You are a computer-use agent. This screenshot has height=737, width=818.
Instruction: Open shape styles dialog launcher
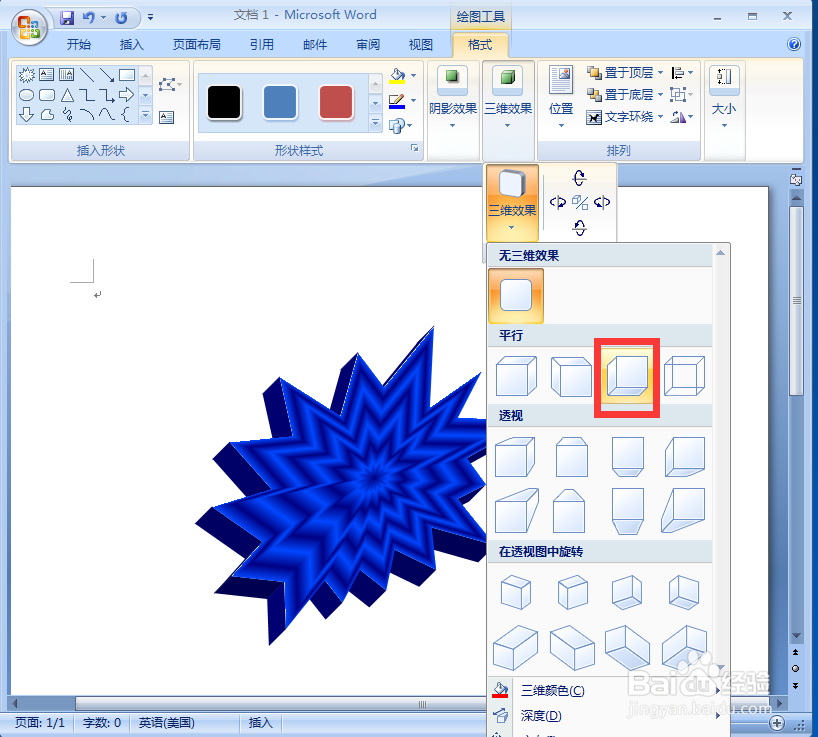point(415,148)
